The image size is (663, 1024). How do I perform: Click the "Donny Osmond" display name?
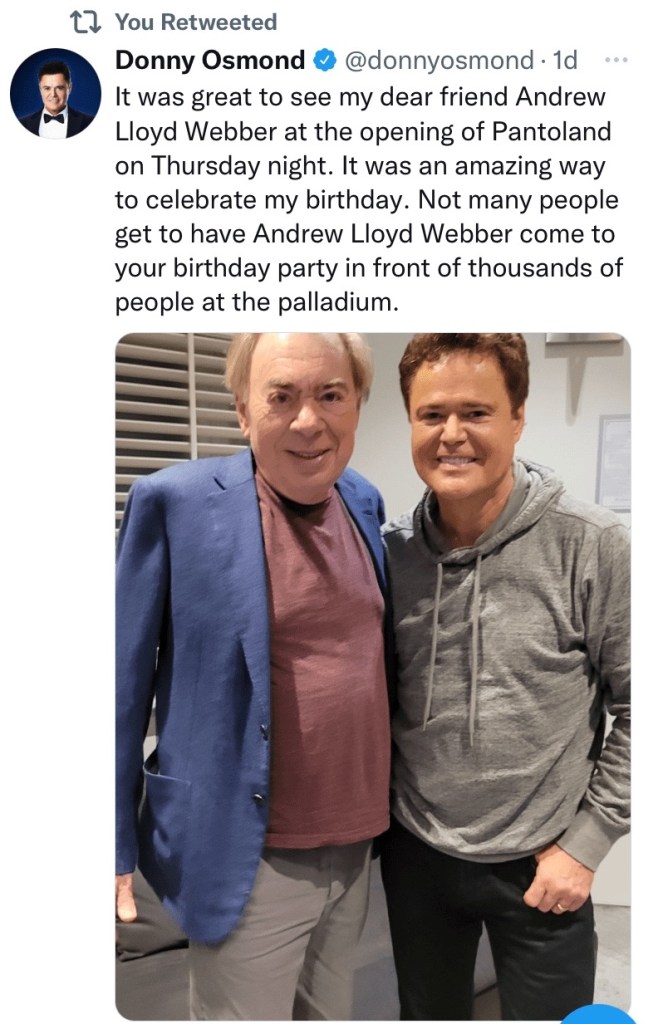[x=210, y=60]
